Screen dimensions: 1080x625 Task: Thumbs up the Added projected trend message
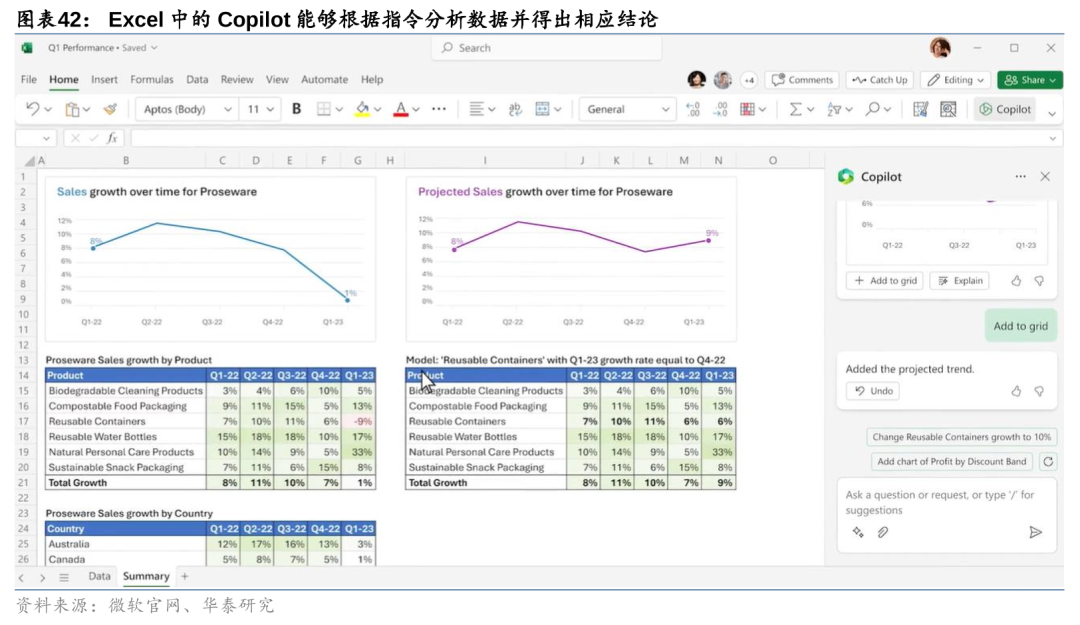(x=1016, y=391)
